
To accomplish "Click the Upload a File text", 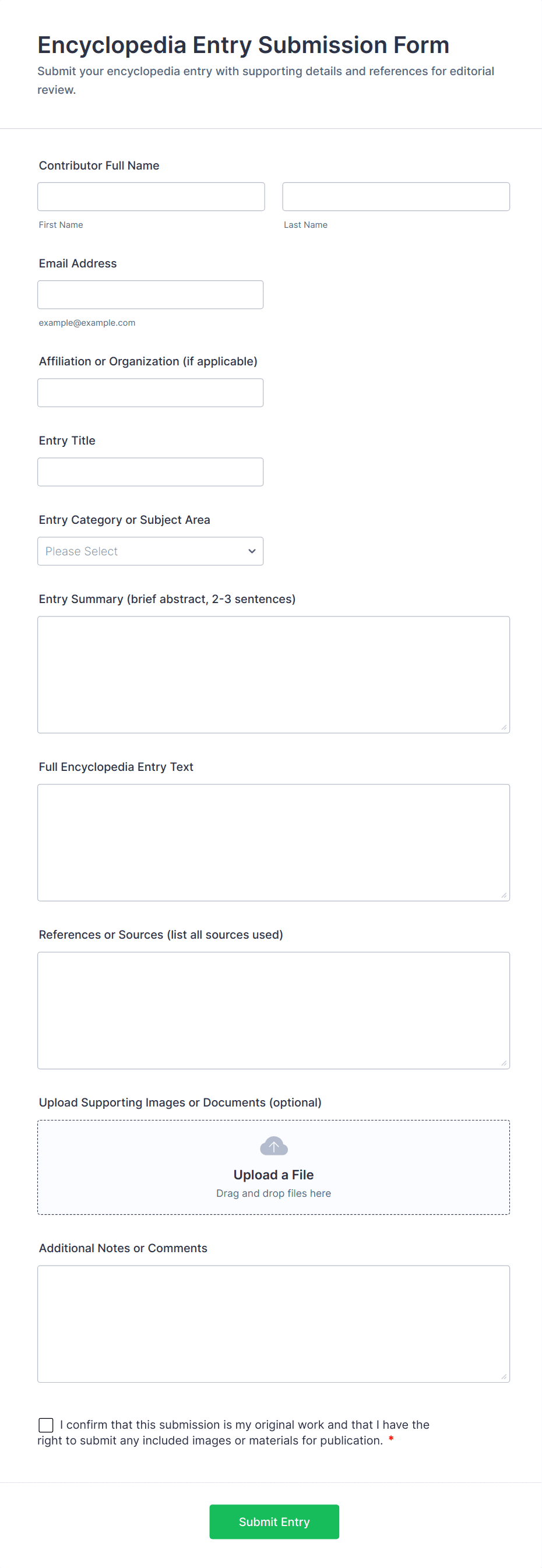I will [x=273, y=1175].
